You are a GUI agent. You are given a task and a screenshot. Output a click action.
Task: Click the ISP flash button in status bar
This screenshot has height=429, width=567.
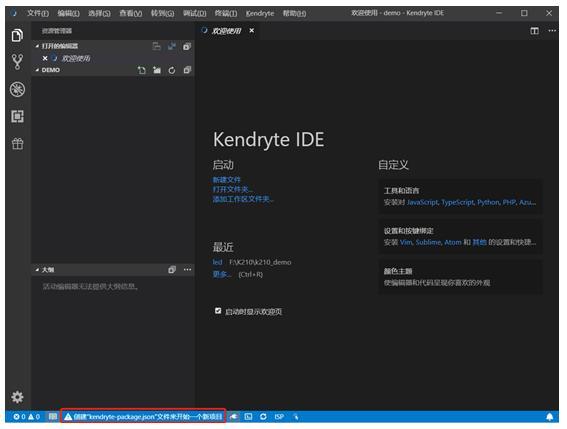tap(279, 417)
